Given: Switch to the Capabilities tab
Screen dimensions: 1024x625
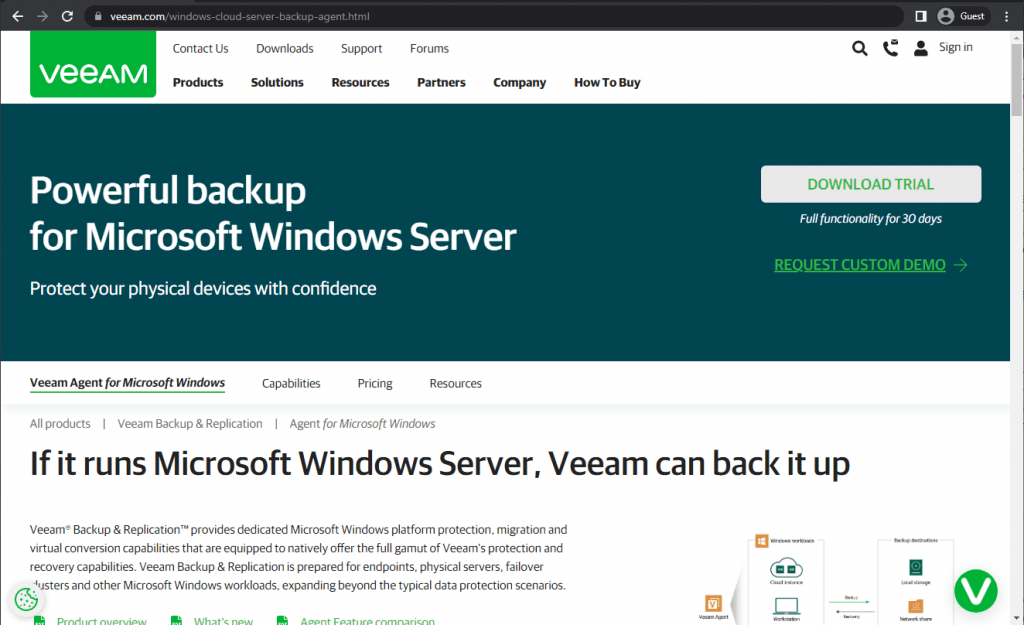Looking at the screenshot, I should click(291, 383).
